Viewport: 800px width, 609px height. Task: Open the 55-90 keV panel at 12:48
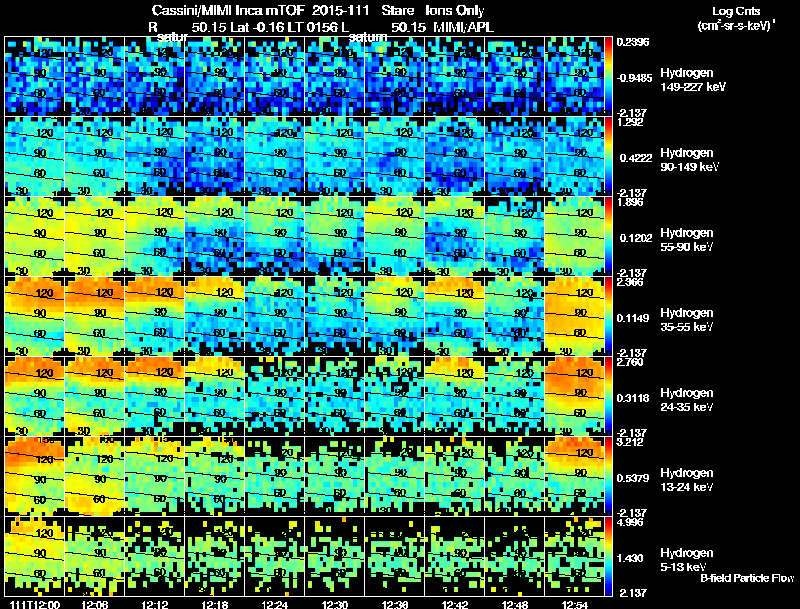(x=515, y=236)
